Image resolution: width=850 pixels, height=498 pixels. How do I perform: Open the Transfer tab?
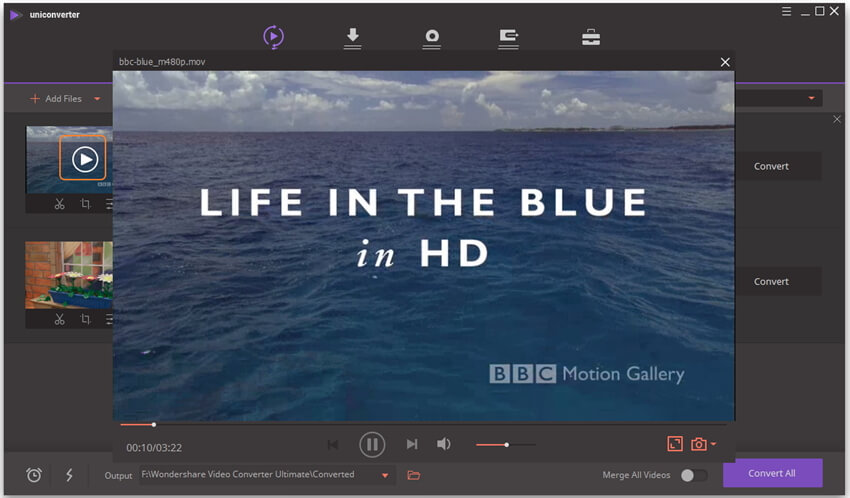508,38
